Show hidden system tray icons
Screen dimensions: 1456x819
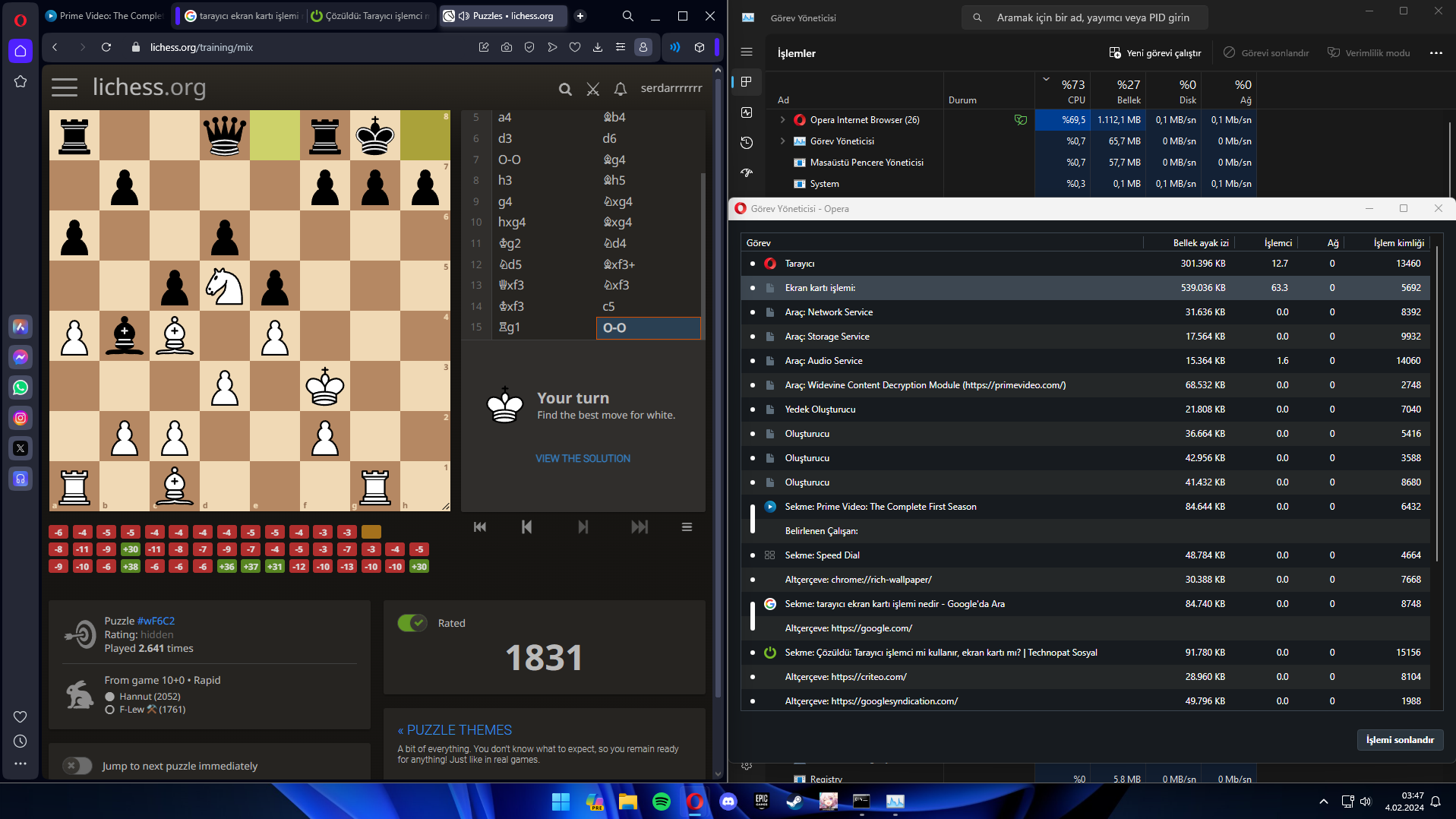1324,802
